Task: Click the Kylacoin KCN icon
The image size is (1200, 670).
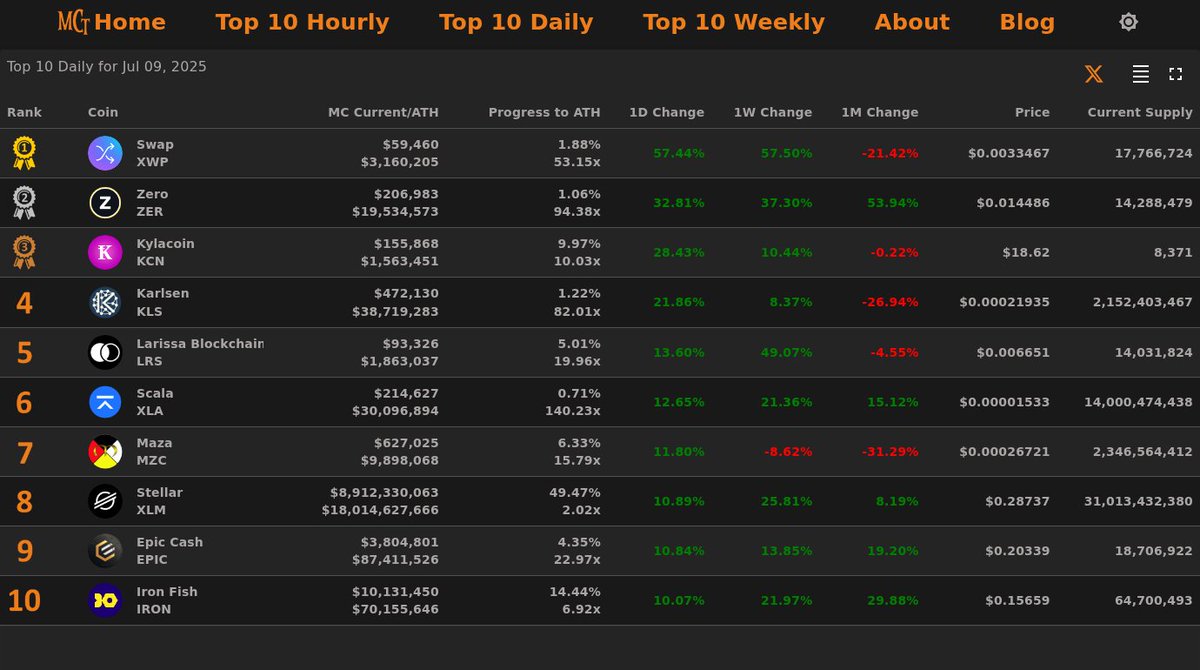Action: pos(103,252)
